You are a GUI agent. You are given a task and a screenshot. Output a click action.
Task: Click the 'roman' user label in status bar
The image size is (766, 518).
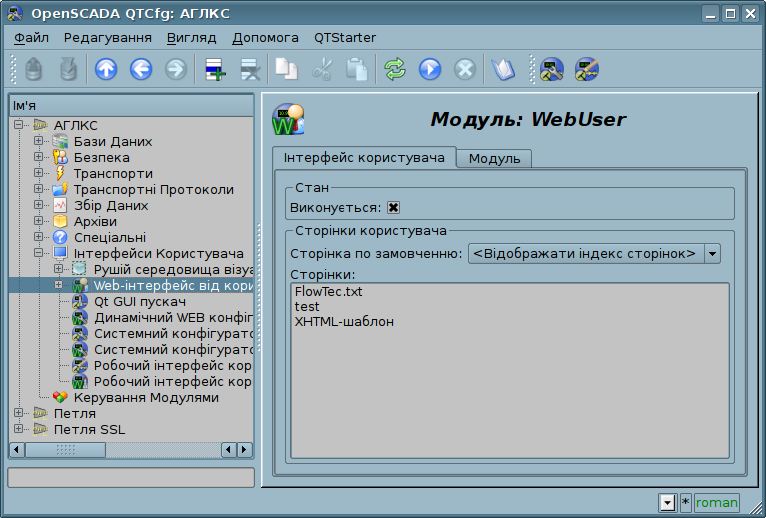(716, 503)
